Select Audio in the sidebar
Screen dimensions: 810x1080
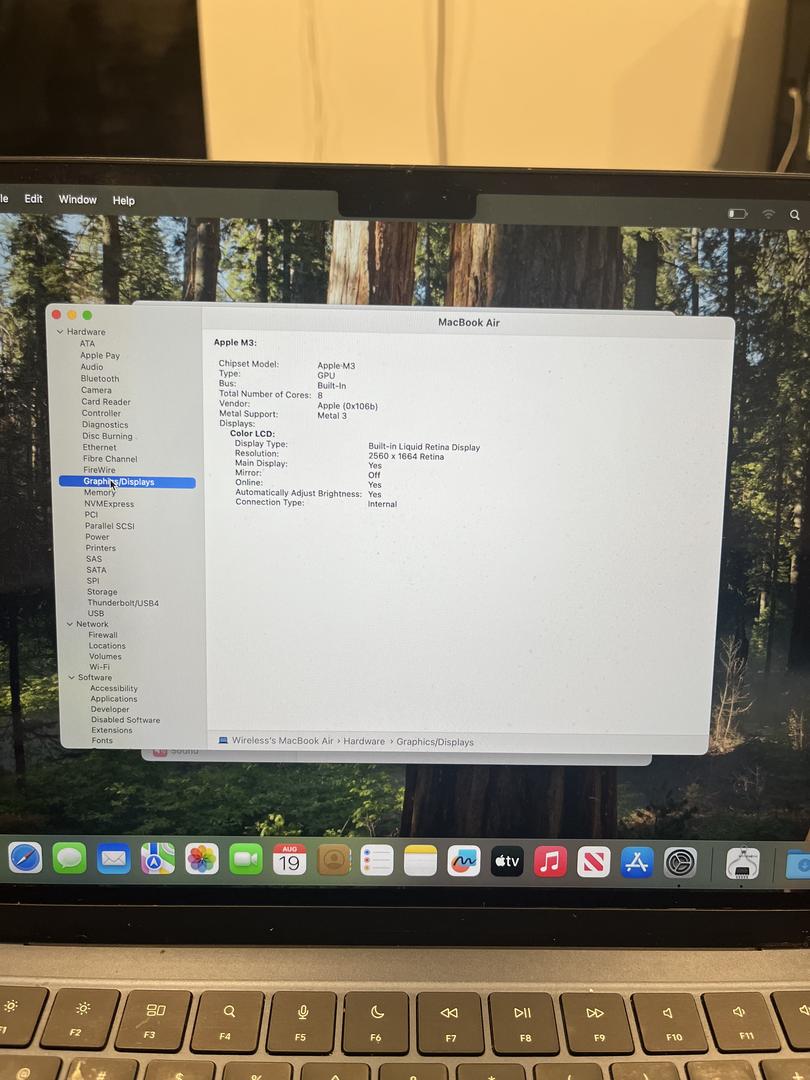click(92, 366)
